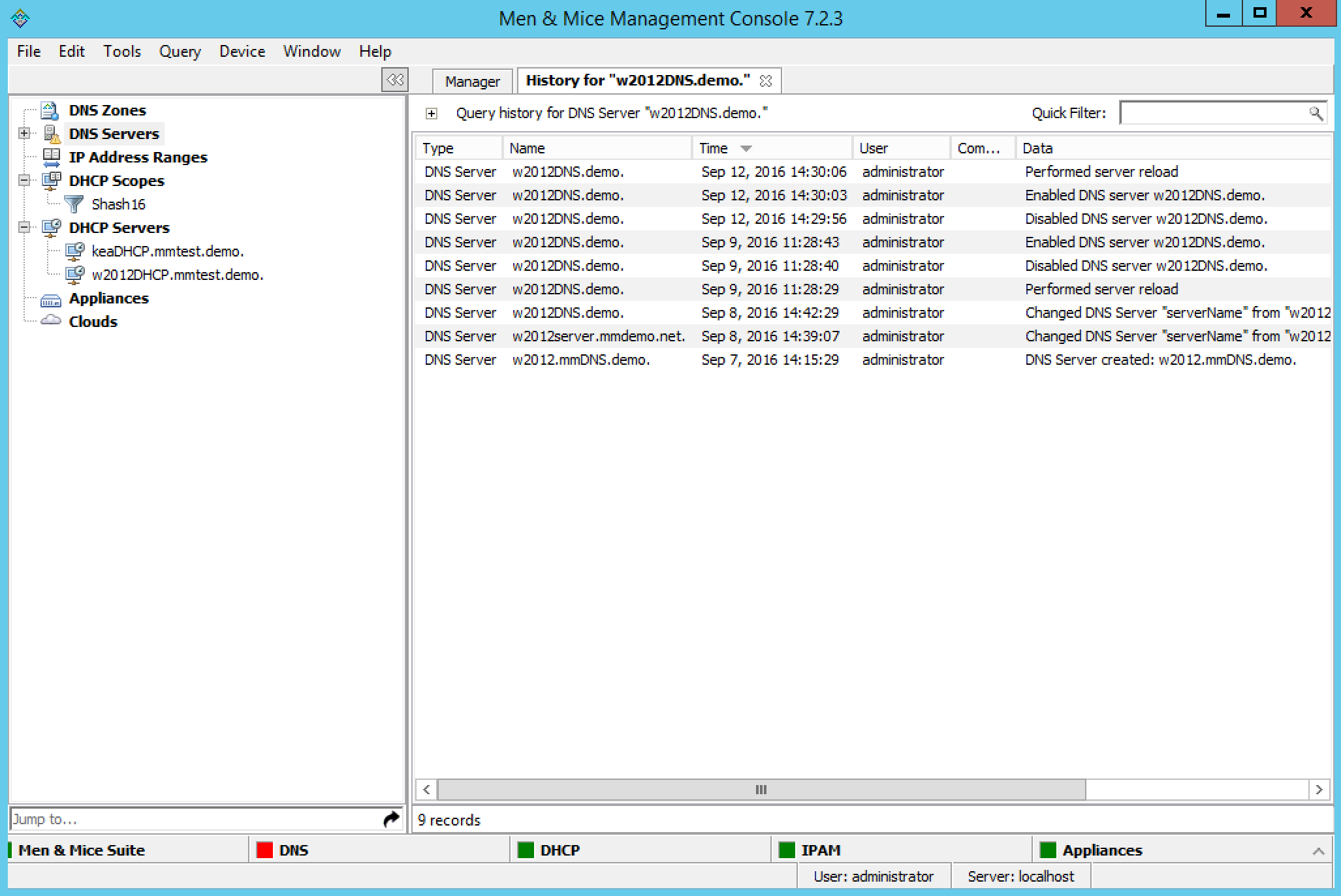The image size is (1341, 896).
Task: Click the IP Address Ranges icon
Action: tap(51, 157)
